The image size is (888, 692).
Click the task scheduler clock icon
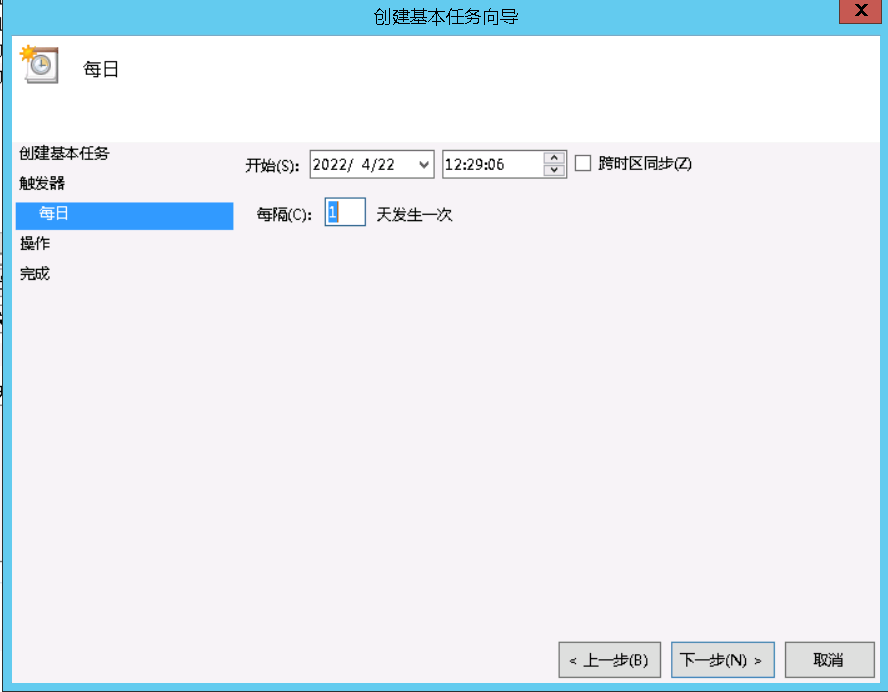[39, 65]
